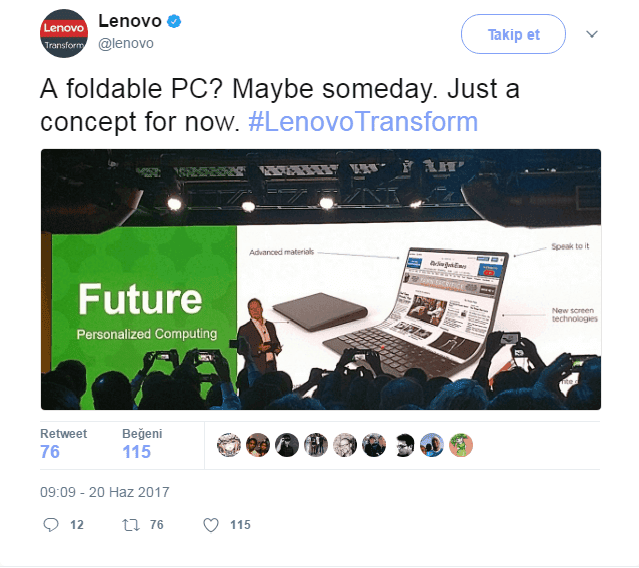Click the Lenovo profile avatar
The height and width of the screenshot is (568, 639).
(x=64, y=33)
